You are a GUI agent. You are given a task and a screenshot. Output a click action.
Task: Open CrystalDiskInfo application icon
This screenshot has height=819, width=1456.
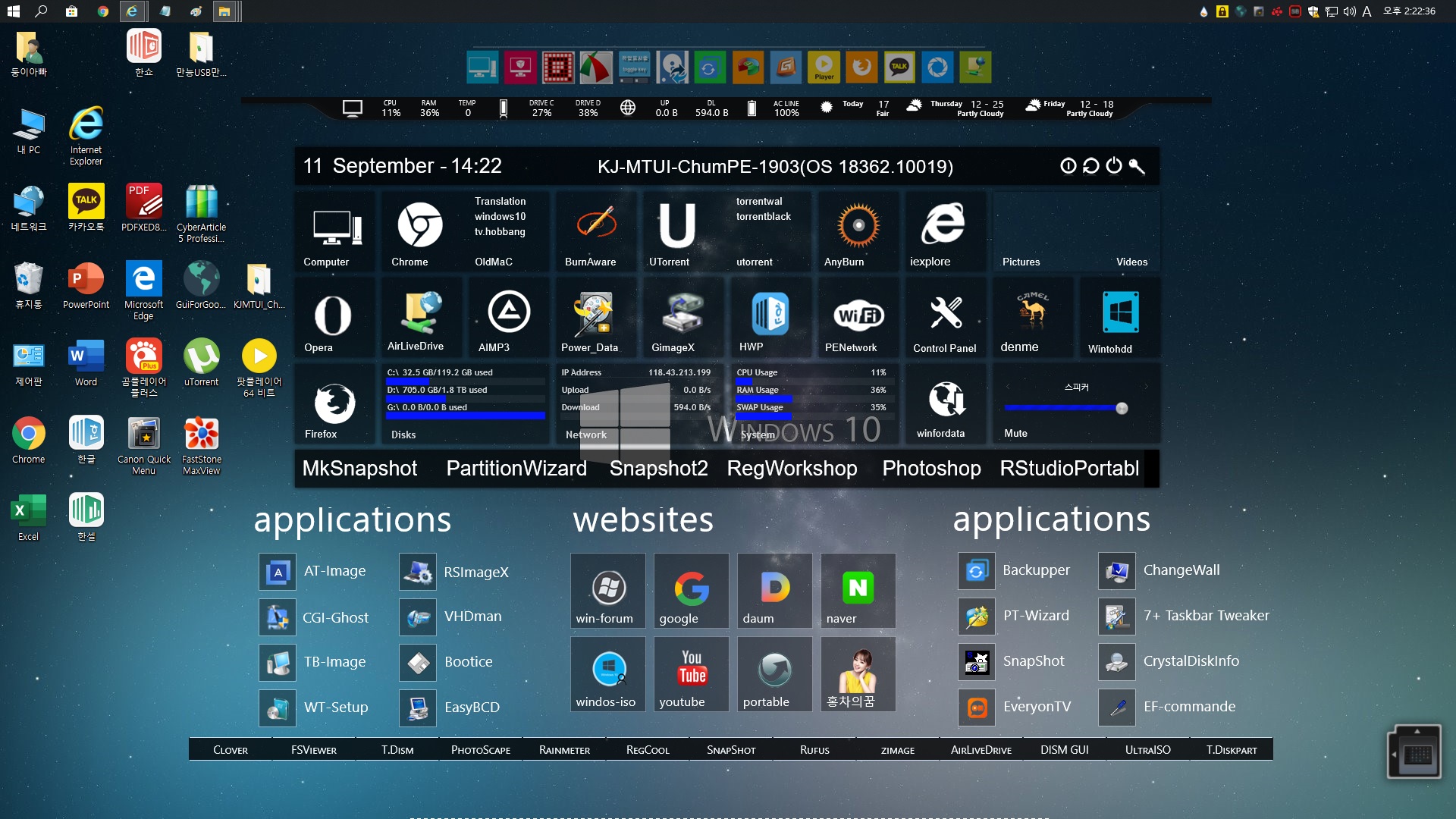click(1117, 662)
